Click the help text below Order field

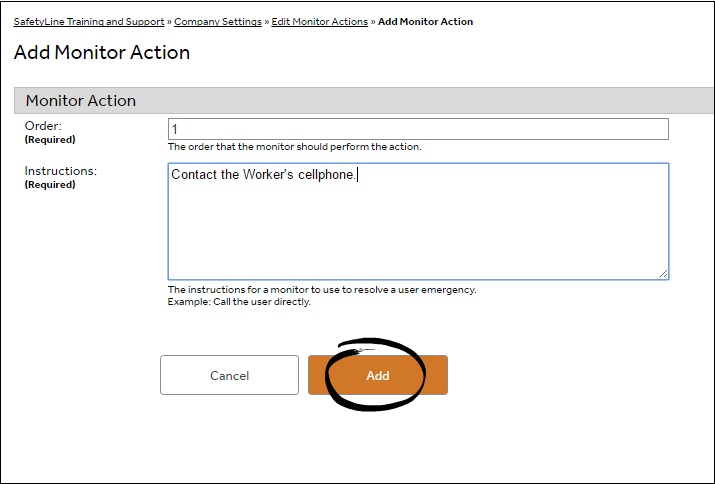294,147
